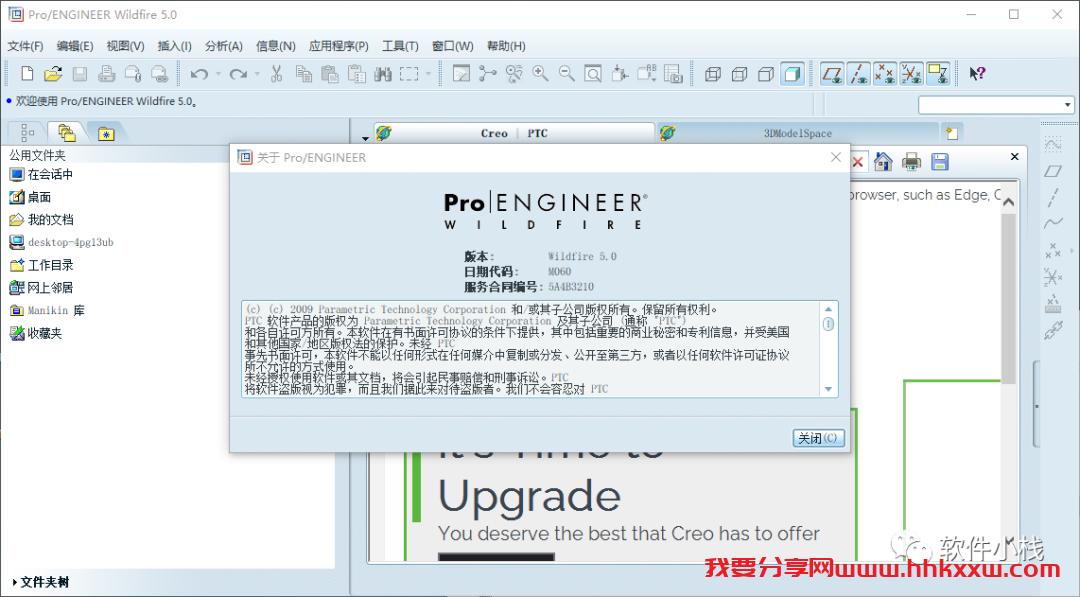Click the Zoom In magnifier icon
The image size is (1080, 597).
[x=541, y=74]
